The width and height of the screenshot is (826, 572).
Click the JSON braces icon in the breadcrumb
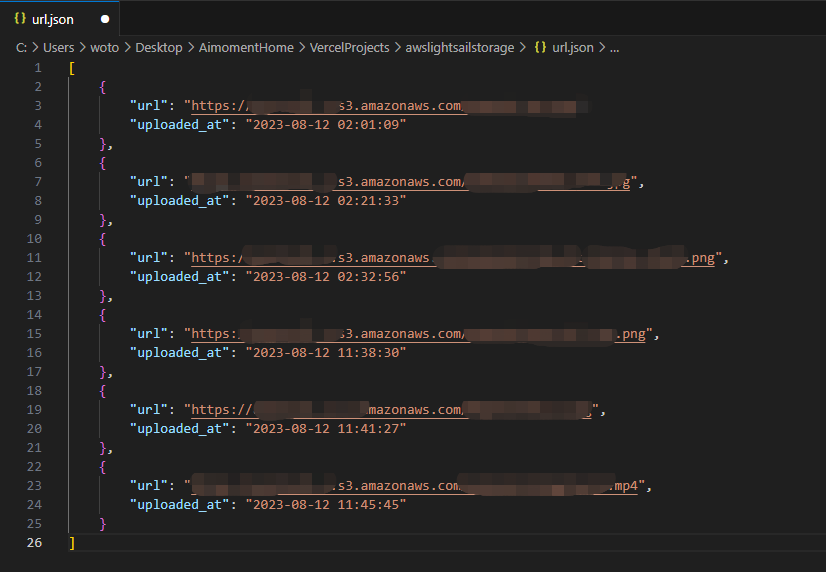[x=540, y=47]
